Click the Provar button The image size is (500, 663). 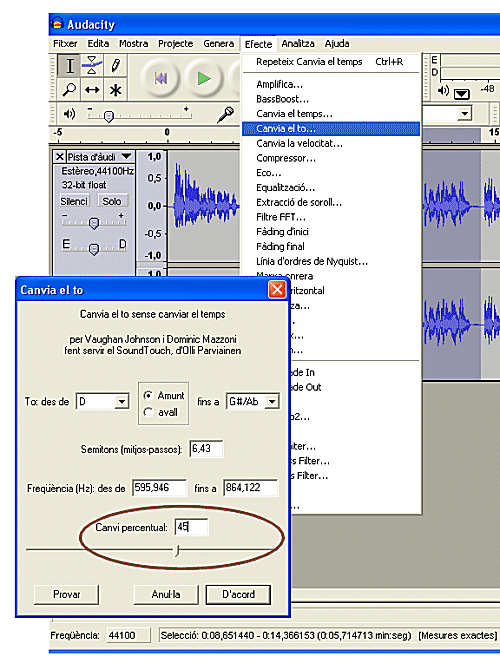pos(66,595)
